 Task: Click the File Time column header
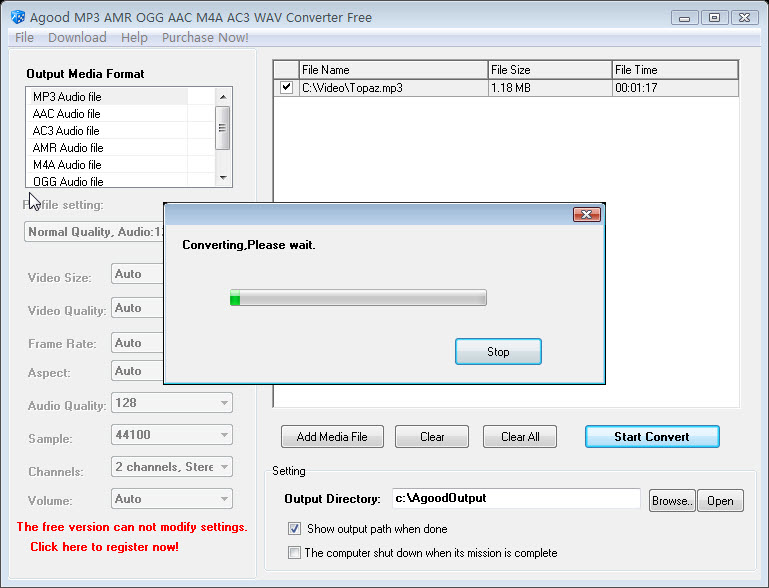[x=675, y=70]
